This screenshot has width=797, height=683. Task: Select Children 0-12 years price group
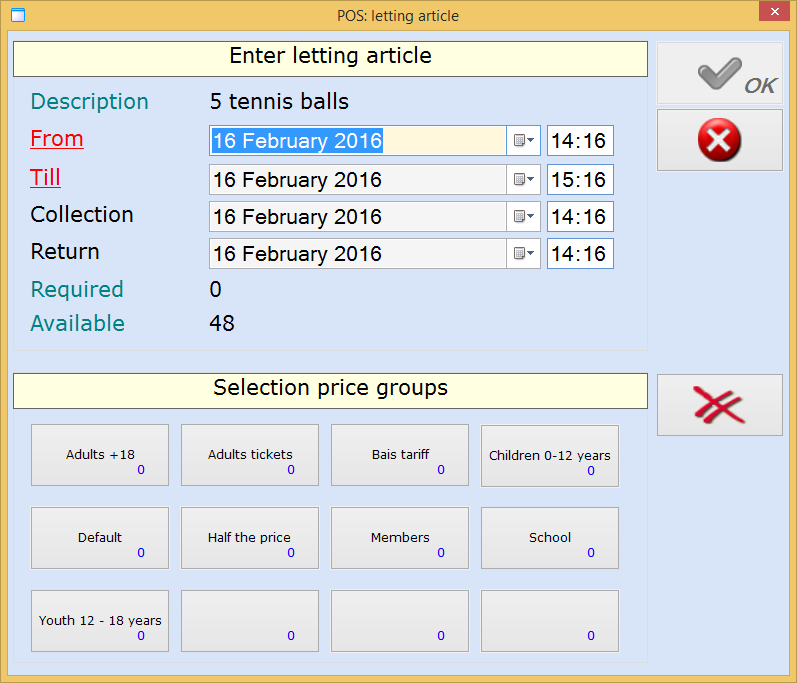point(550,456)
